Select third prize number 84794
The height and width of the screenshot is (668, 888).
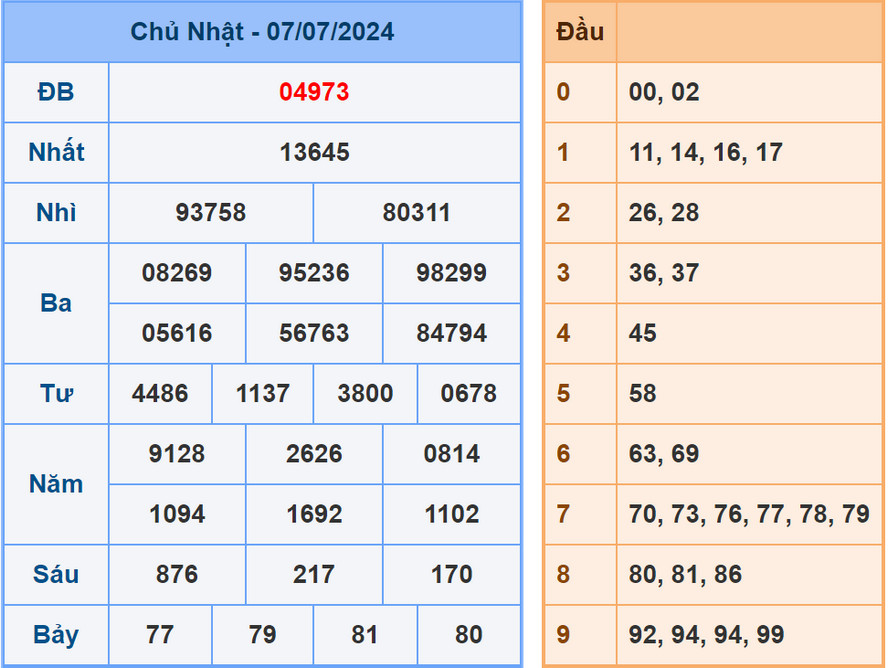(452, 333)
